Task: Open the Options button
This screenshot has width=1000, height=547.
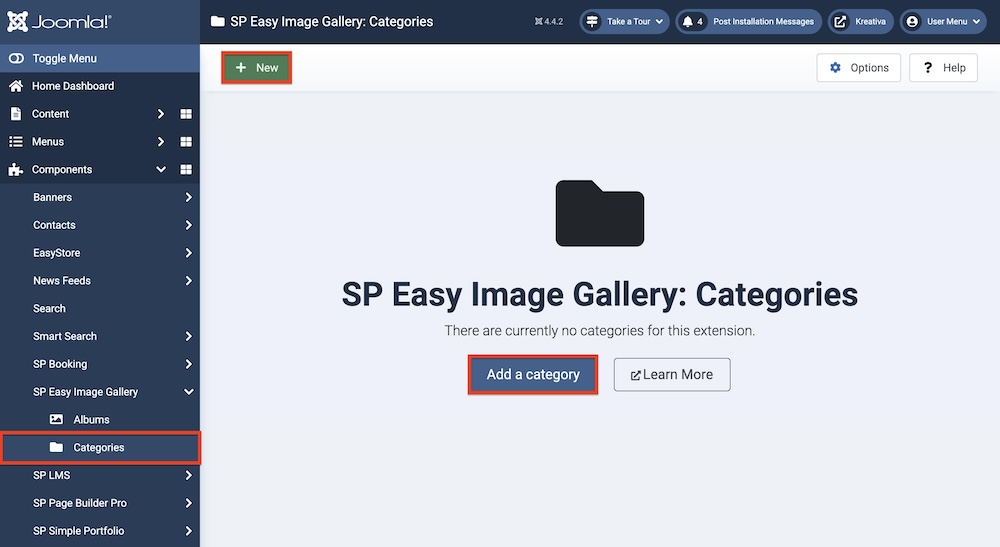Action: tap(858, 68)
